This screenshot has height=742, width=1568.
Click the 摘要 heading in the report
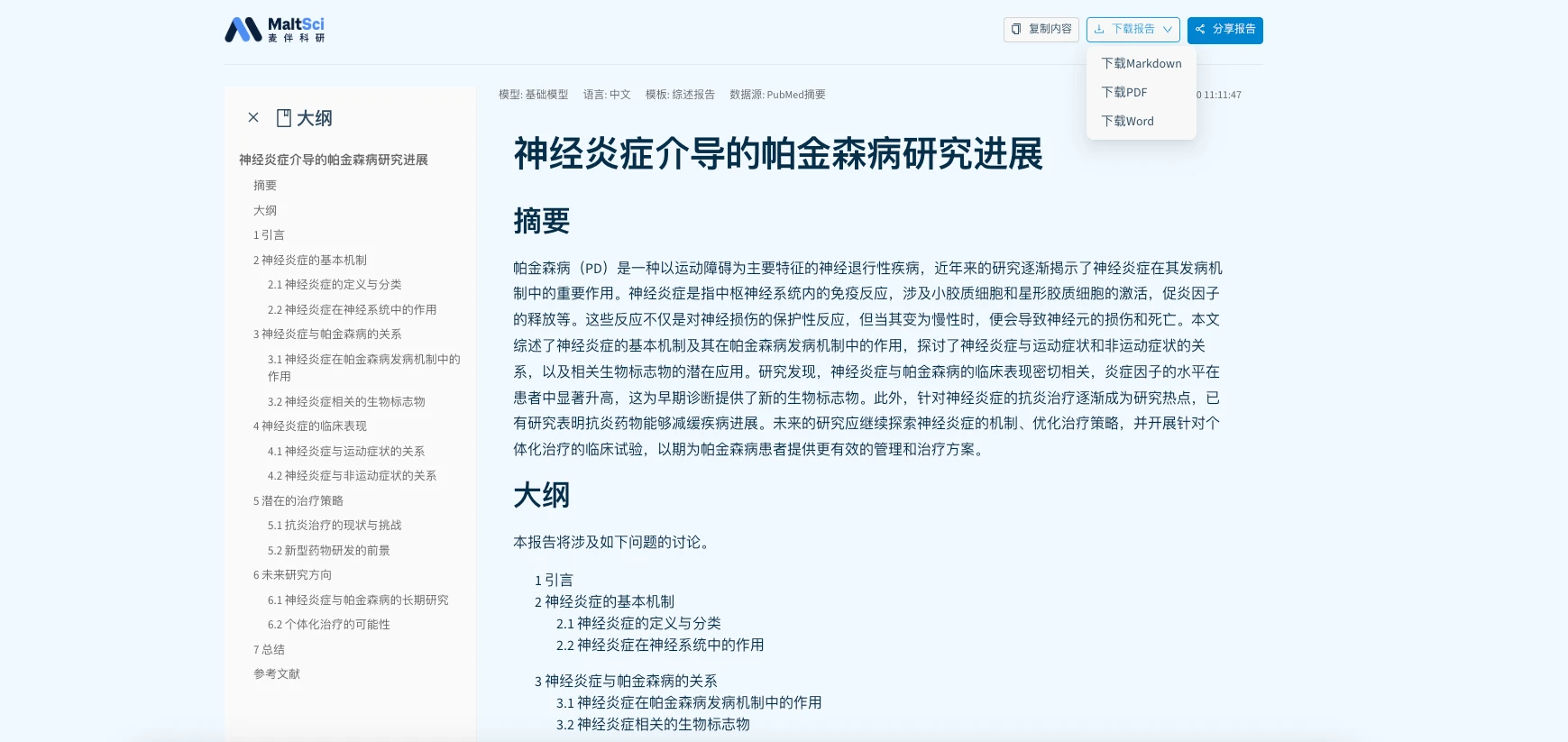click(542, 221)
